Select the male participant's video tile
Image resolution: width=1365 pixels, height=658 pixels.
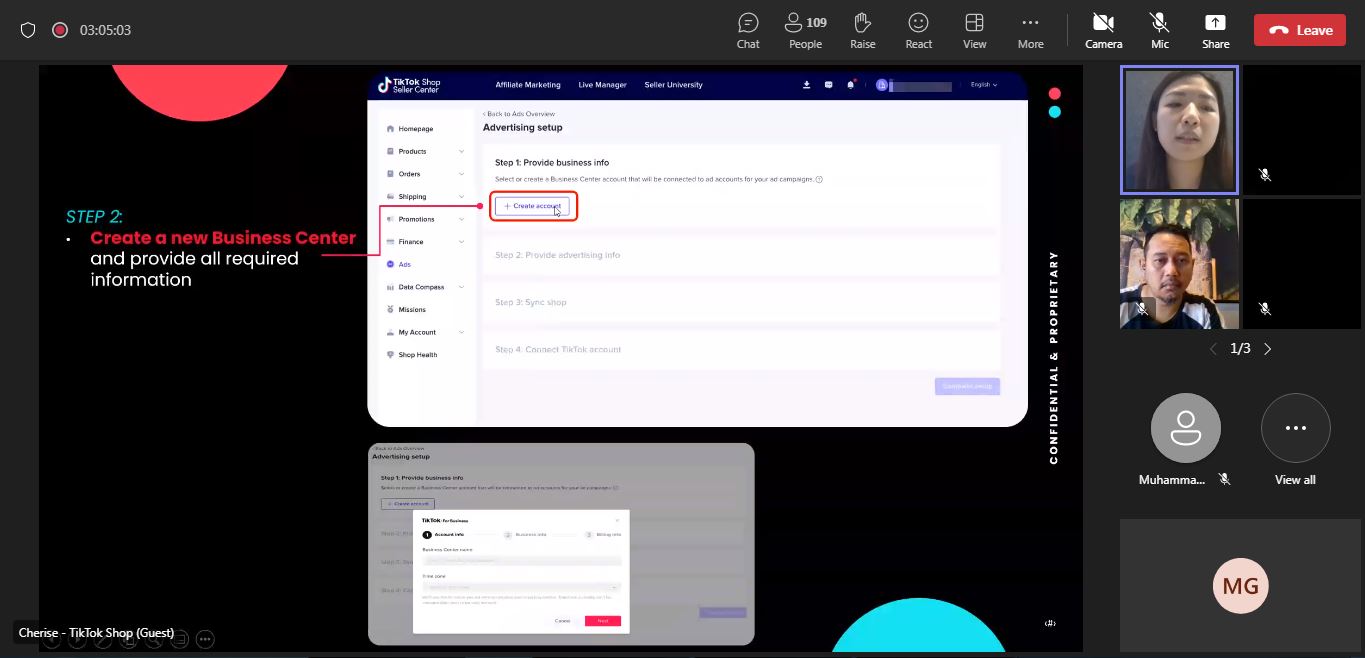tap(1180, 264)
